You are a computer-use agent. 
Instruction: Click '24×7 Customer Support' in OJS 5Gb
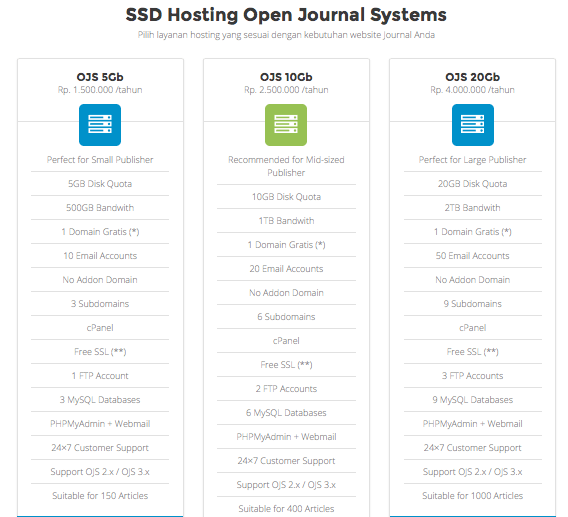coord(100,448)
